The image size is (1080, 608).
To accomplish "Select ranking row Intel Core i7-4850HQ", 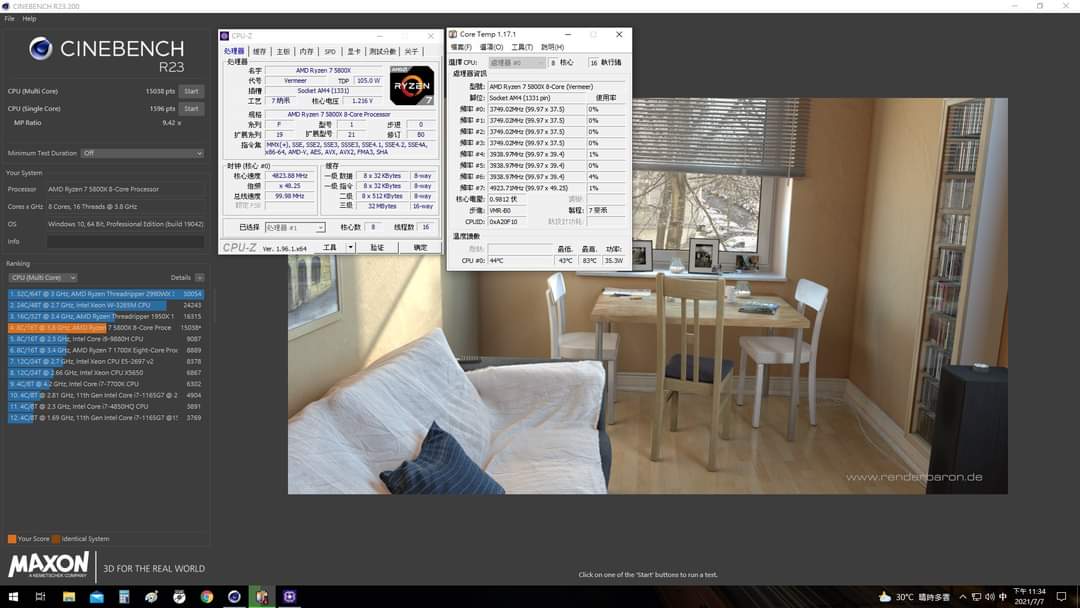I will click(105, 406).
